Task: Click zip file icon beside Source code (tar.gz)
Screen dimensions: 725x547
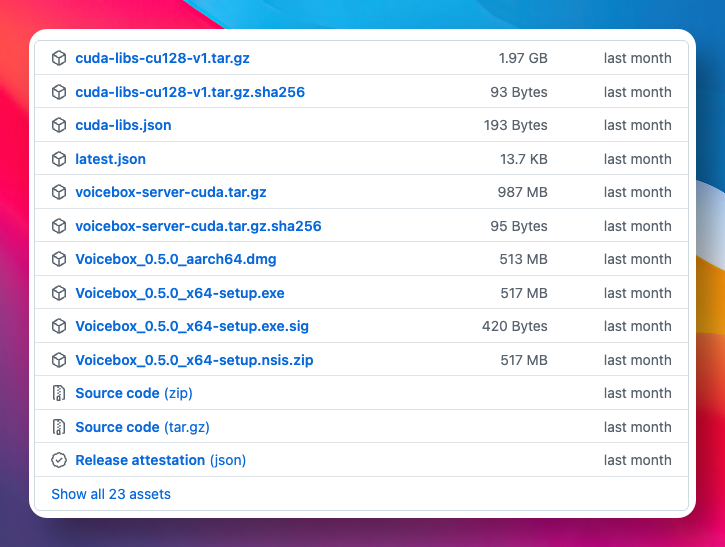Action: [x=59, y=427]
